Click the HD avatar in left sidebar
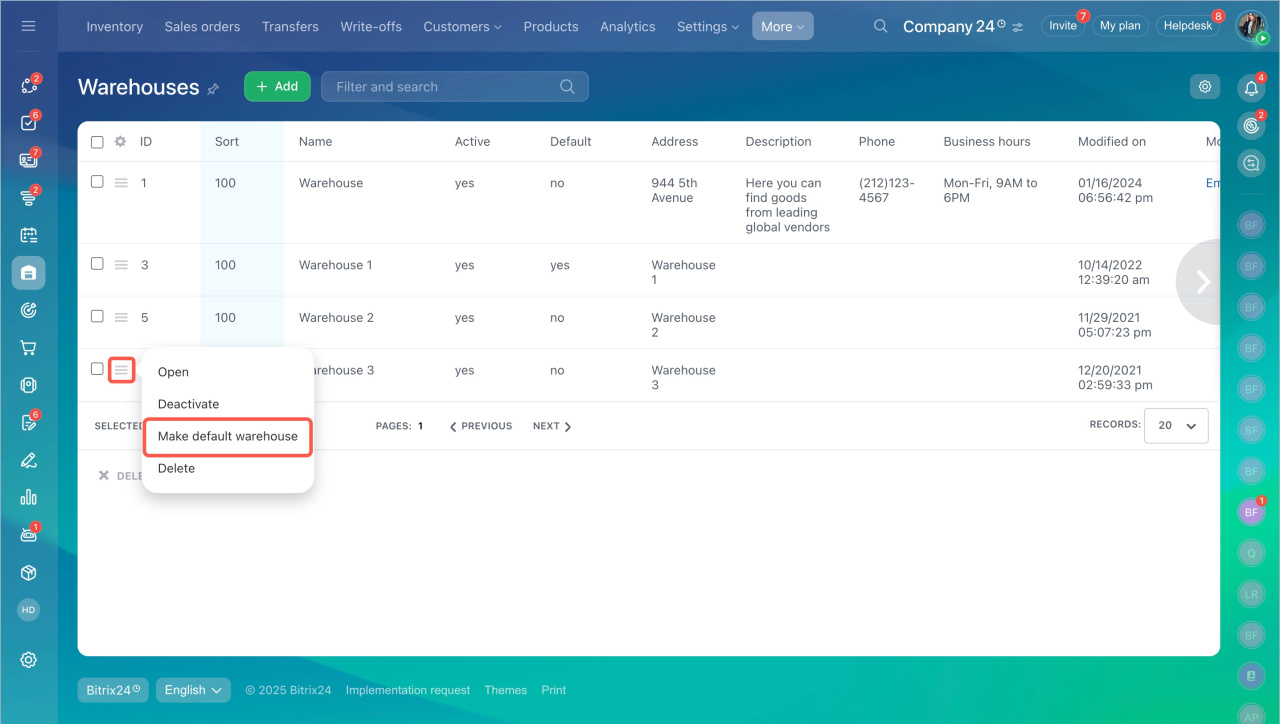 pyautogui.click(x=28, y=609)
